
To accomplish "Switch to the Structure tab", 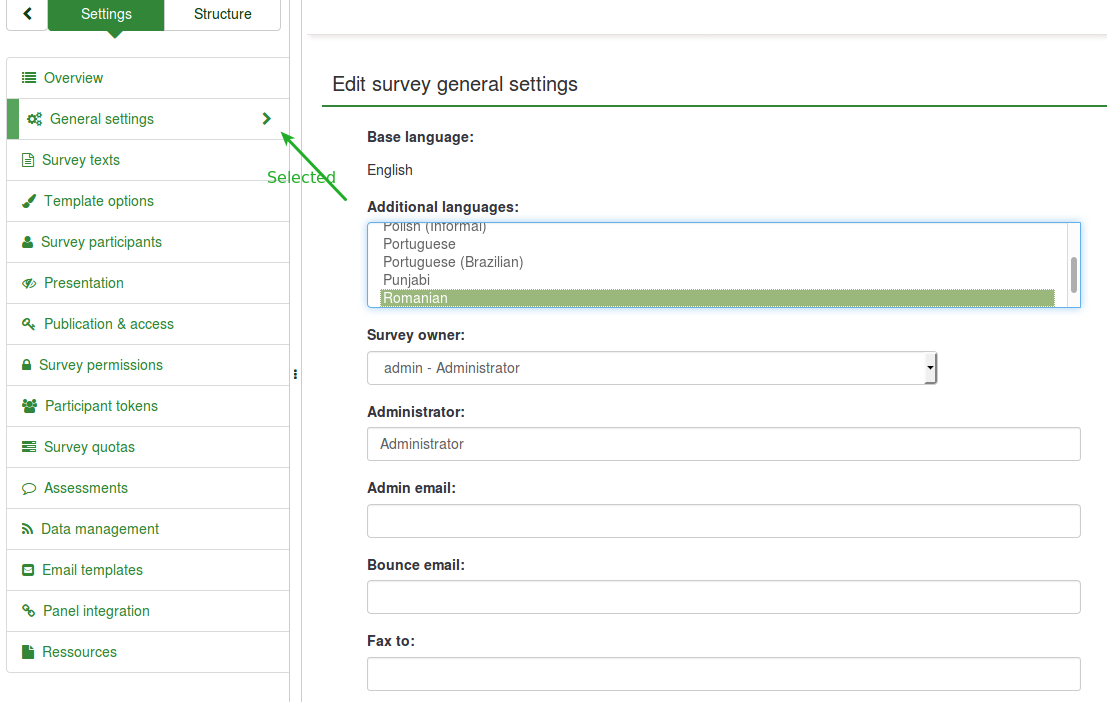I will [222, 14].
